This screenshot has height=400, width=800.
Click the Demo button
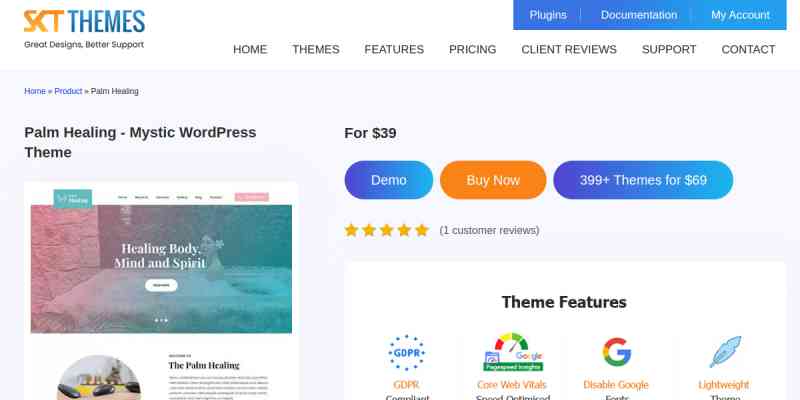(x=389, y=180)
